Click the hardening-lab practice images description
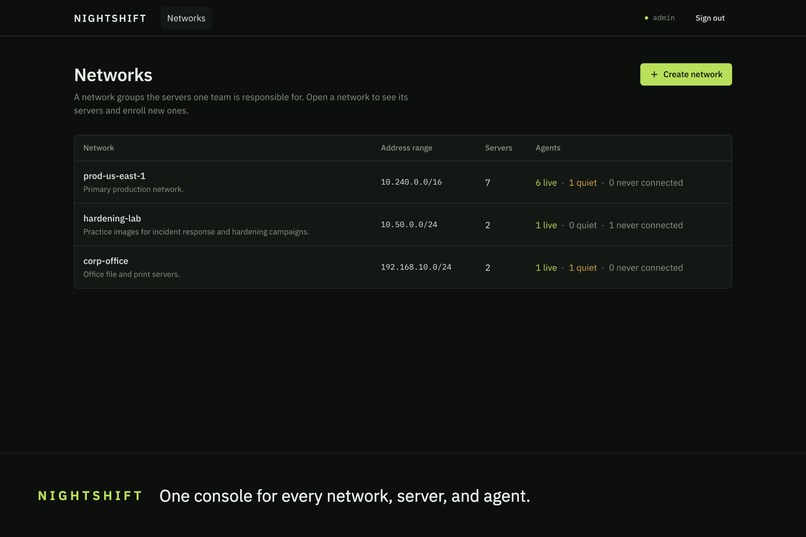Screen dimensions: 806x537 click(x=196, y=232)
